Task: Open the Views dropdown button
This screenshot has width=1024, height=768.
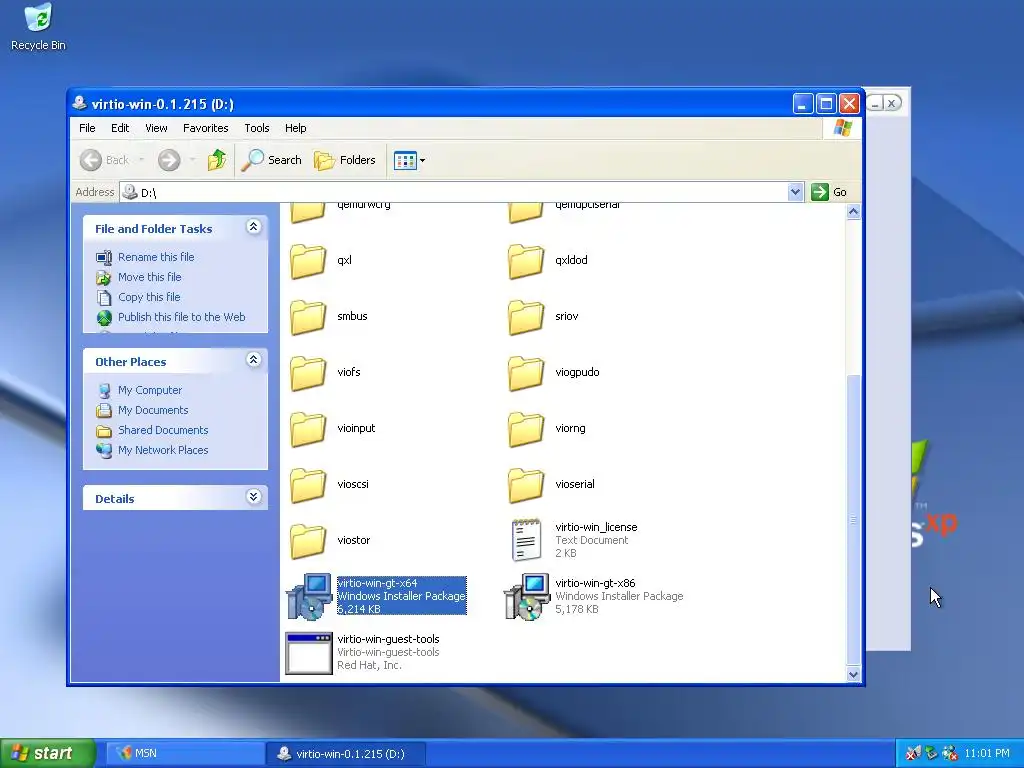Action: (409, 160)
